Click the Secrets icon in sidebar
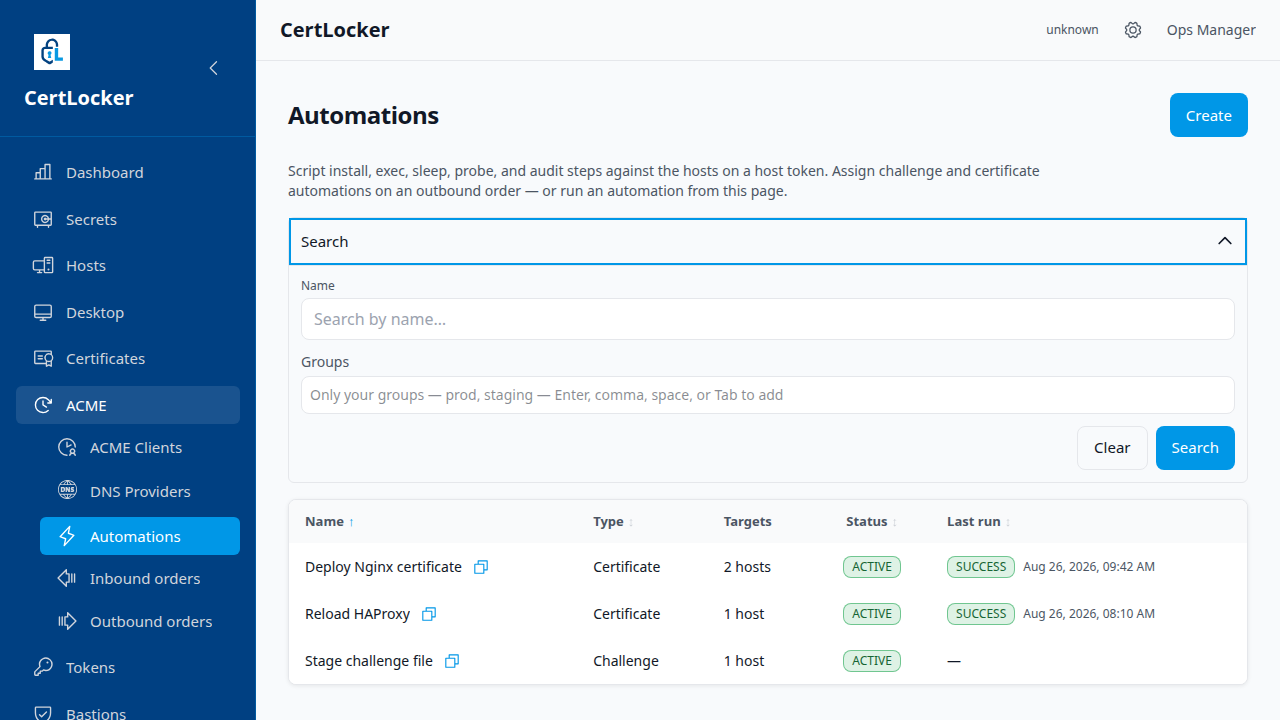Image resolution: width=1280 pixels, height=720 pixels. [43, 219]
